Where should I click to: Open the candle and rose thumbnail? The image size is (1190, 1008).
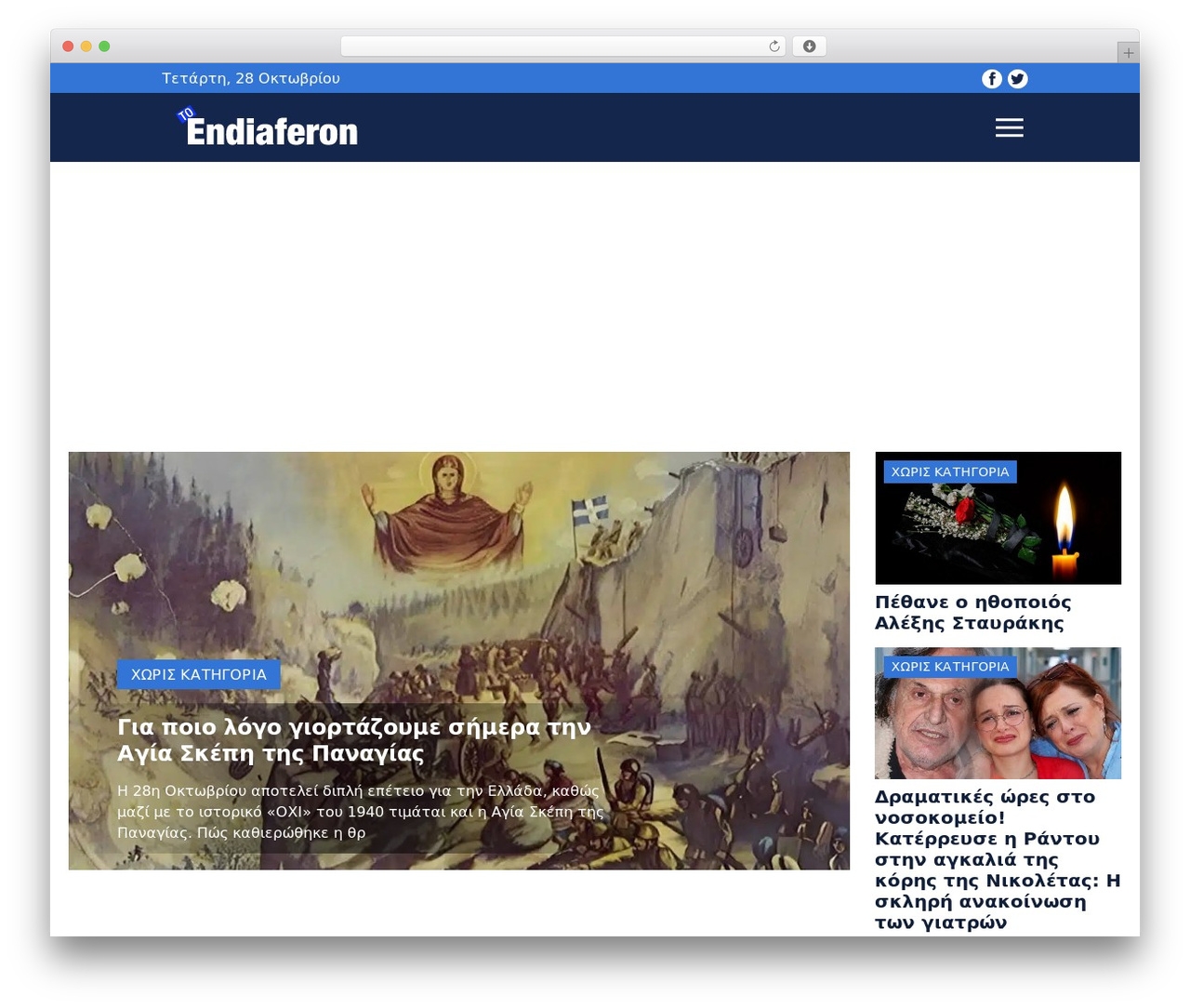point(998,518)
